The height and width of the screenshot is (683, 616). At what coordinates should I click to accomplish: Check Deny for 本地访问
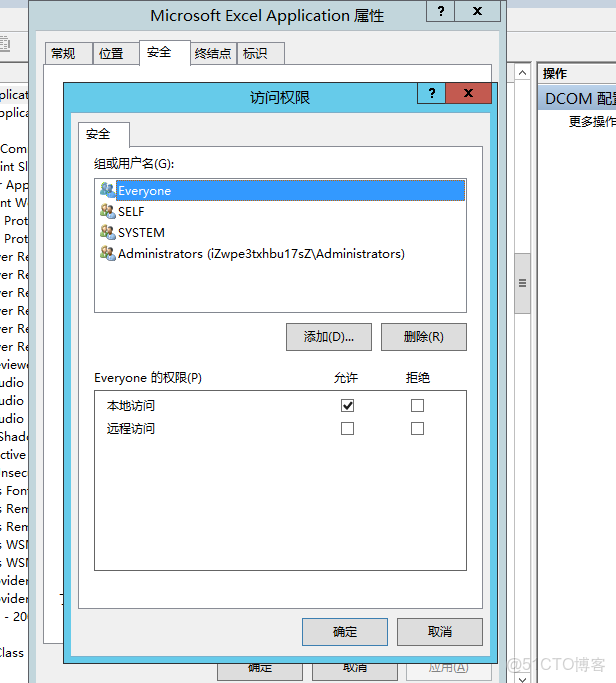(417, 406)
